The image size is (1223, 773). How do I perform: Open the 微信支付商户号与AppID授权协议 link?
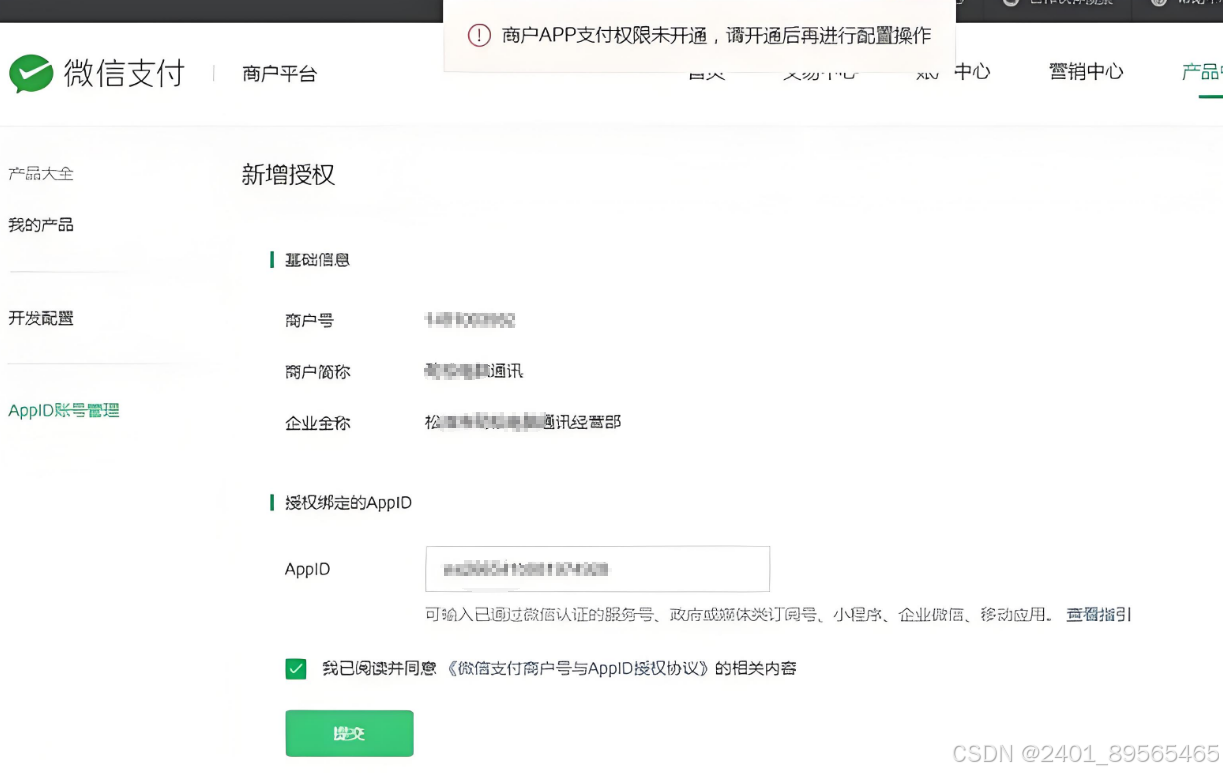click(x=576, y=668)
